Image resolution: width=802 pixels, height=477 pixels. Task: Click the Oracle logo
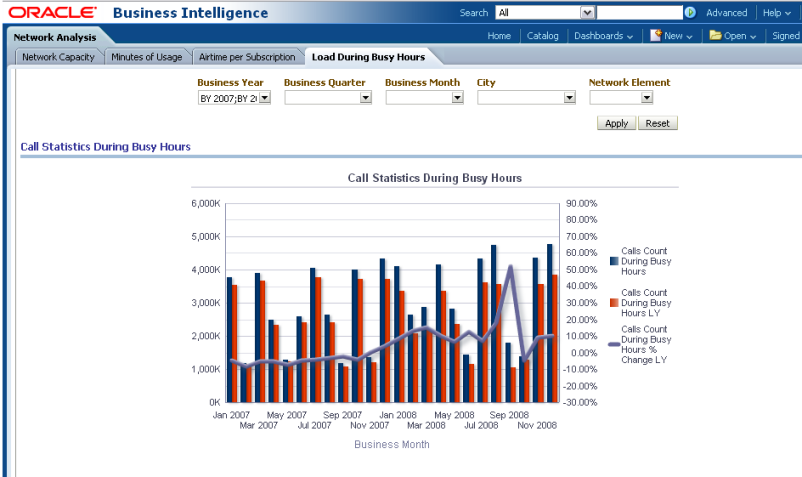click(52, 13)
